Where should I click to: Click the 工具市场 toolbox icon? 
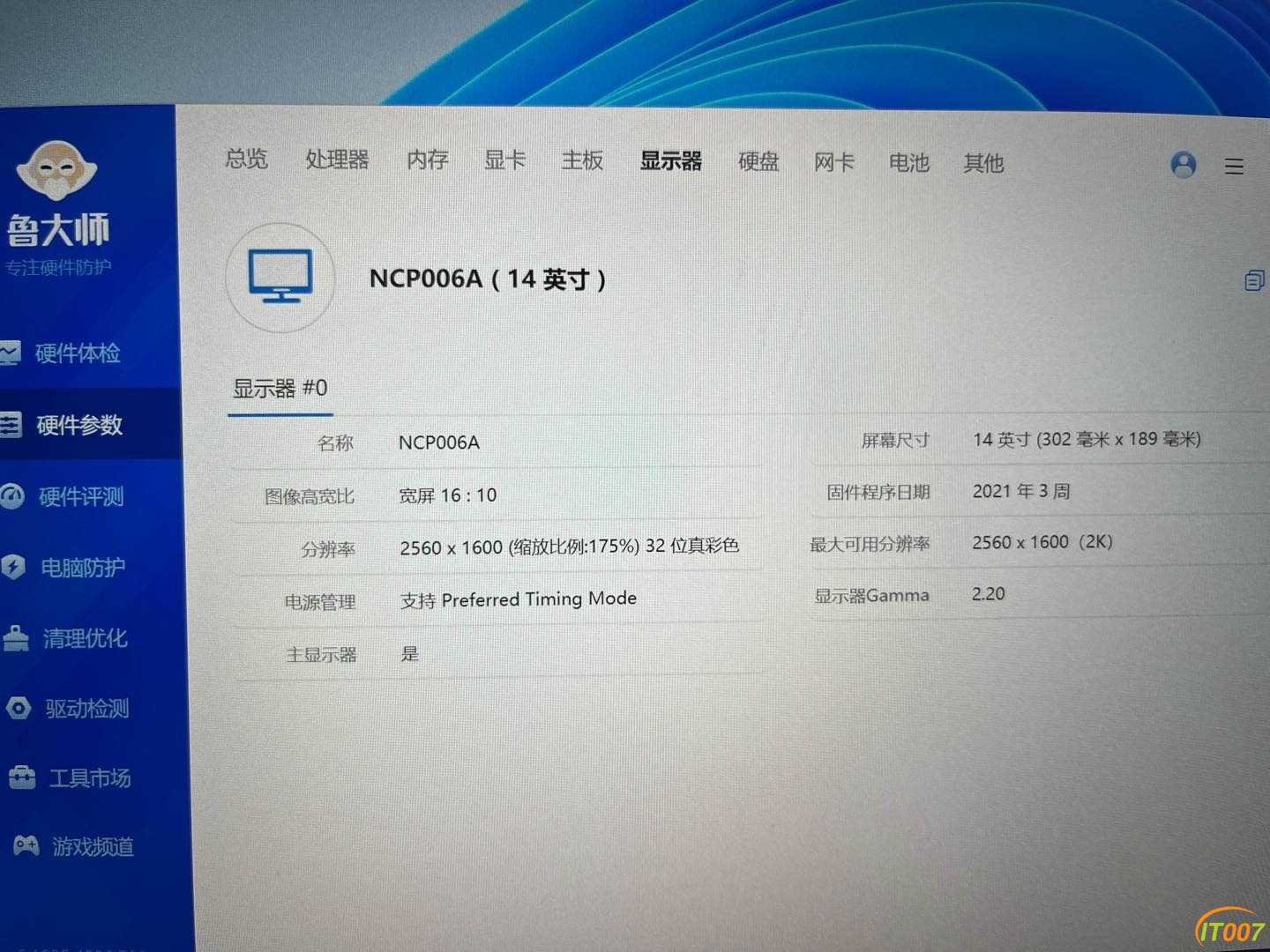tap(22, 777)
